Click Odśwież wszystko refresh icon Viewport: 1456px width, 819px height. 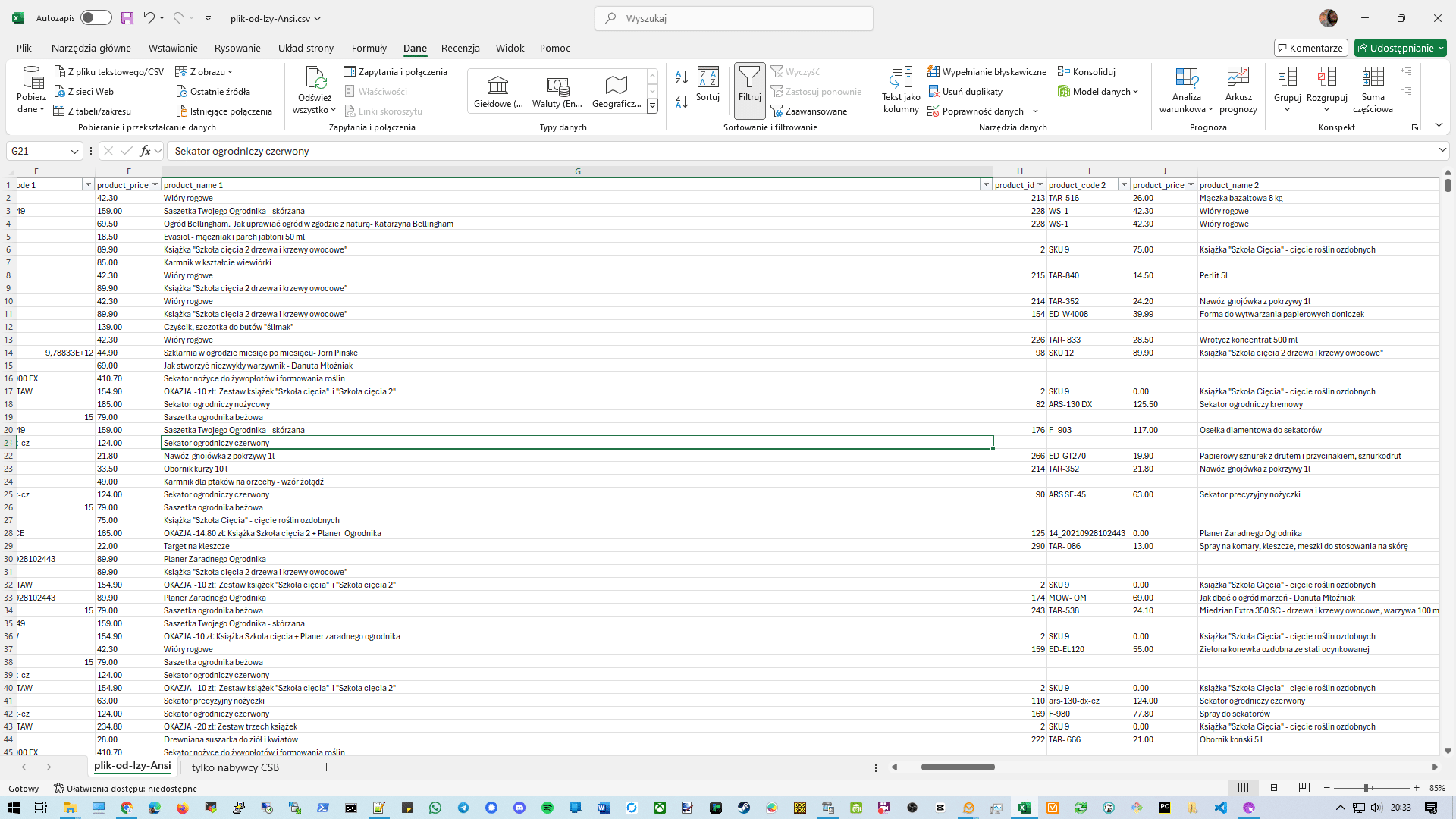(315, 77)
